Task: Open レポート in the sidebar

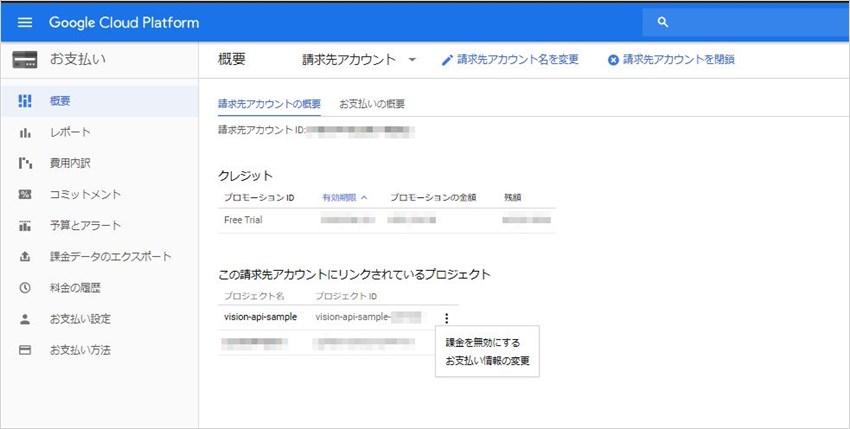Action: [x=100, y=132]
